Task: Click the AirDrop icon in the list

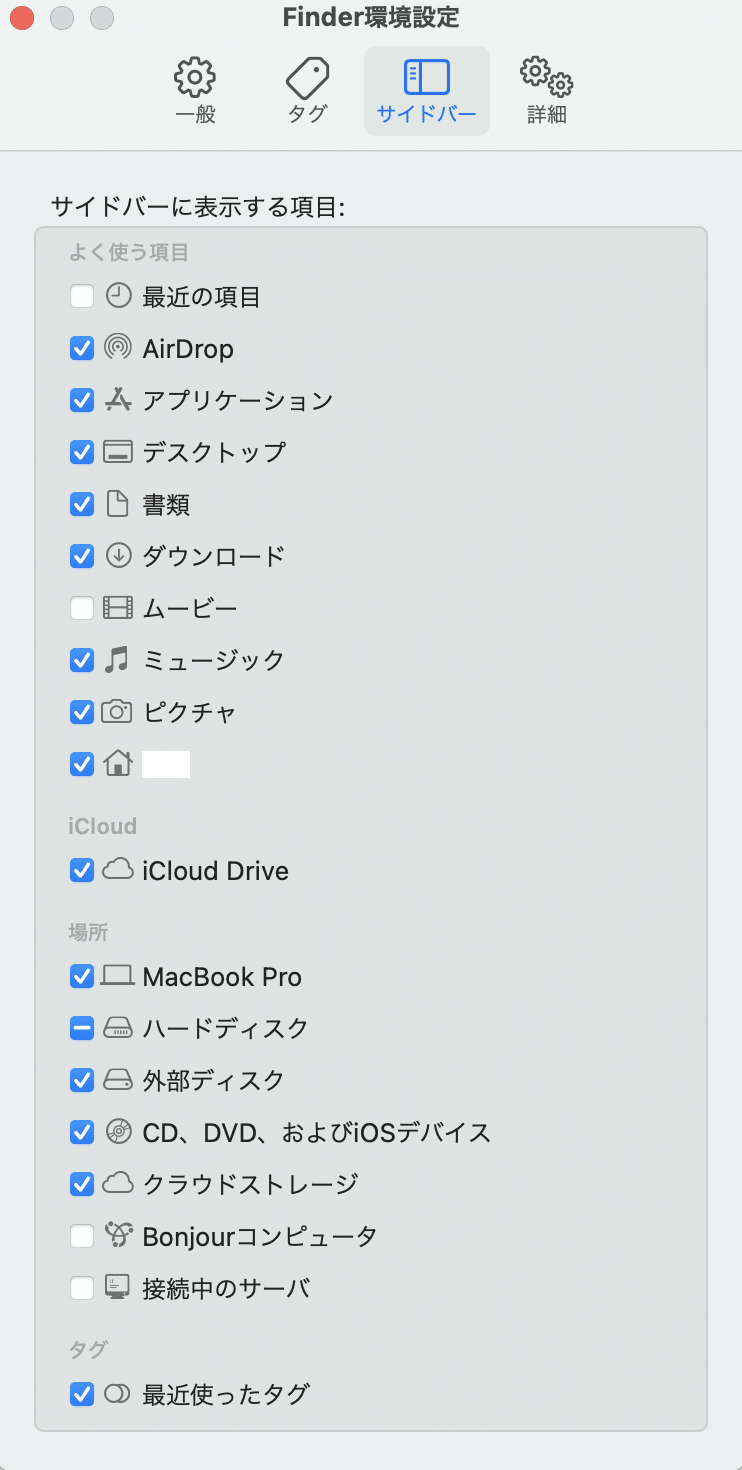Action: (118, 348)
